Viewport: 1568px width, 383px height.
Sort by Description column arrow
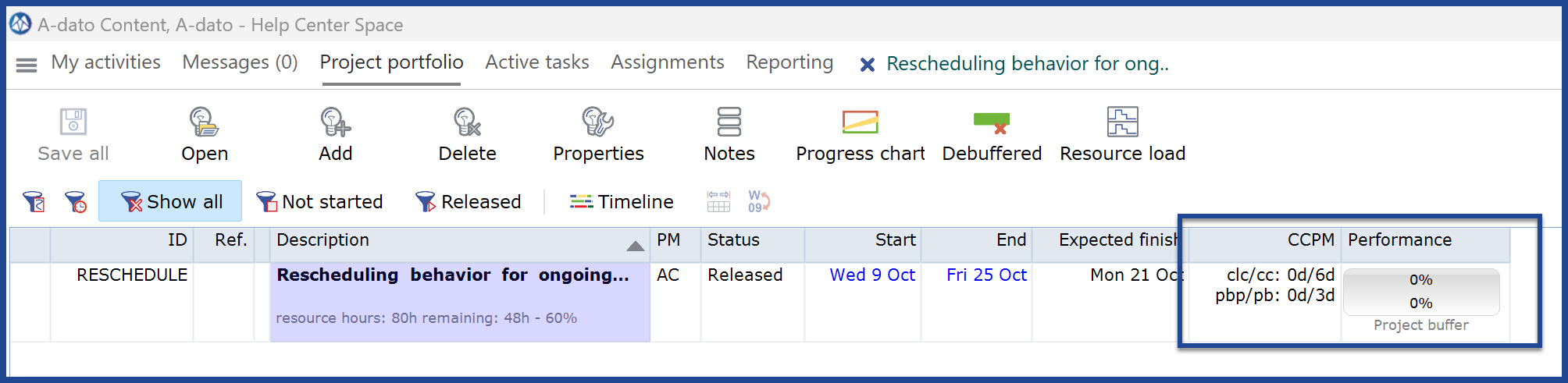click(636, 246)
